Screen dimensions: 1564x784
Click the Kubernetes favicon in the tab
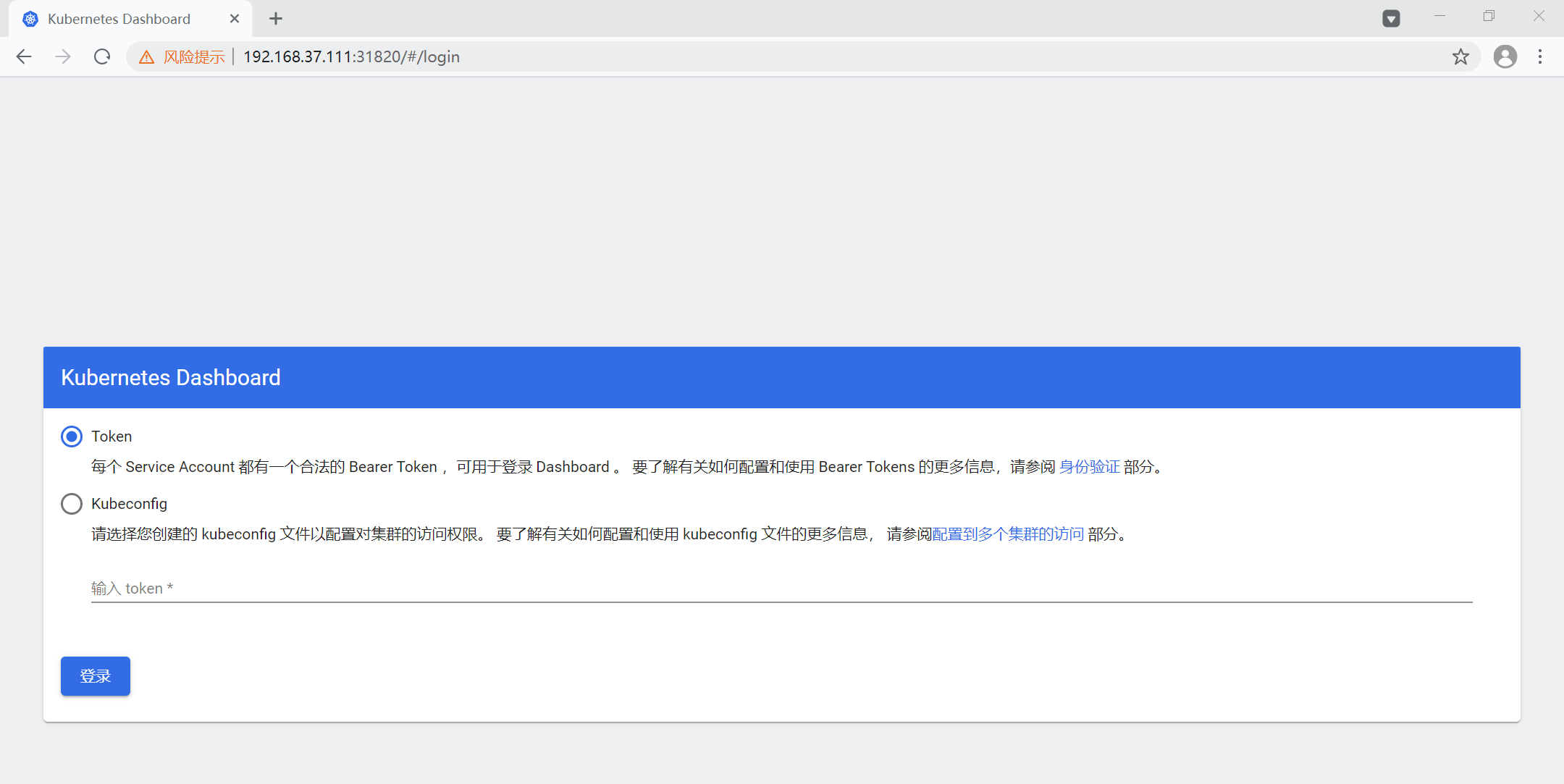click(30, 19)
